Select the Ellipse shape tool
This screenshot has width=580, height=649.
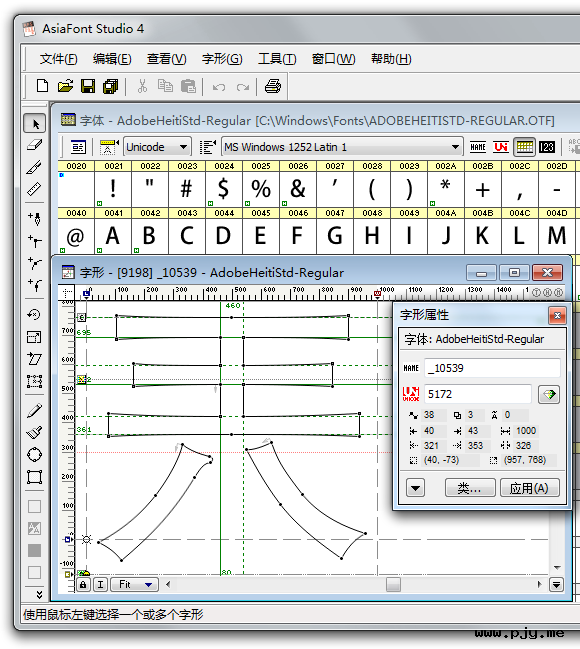click(35, 454)
